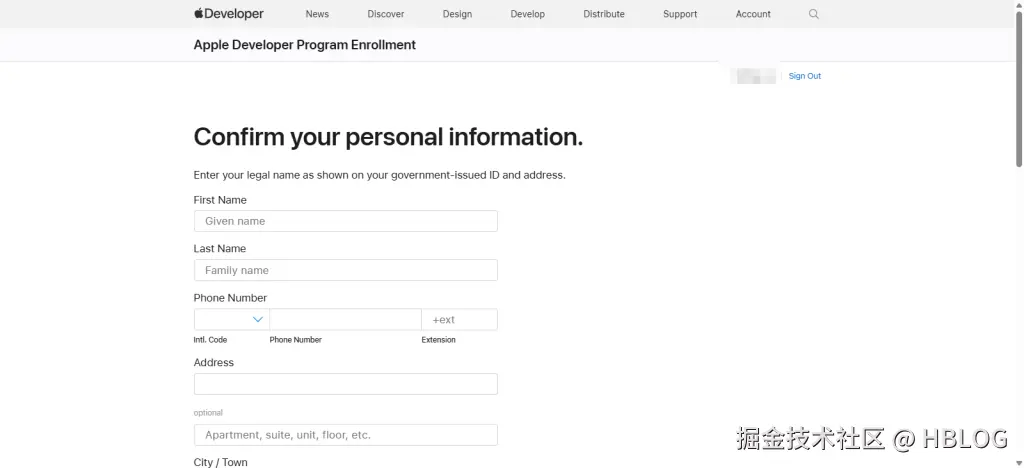The height and width of the screenshot is (468, 1024).
Task: Open the search magnifier icon
Action: (x=814, y=14)
